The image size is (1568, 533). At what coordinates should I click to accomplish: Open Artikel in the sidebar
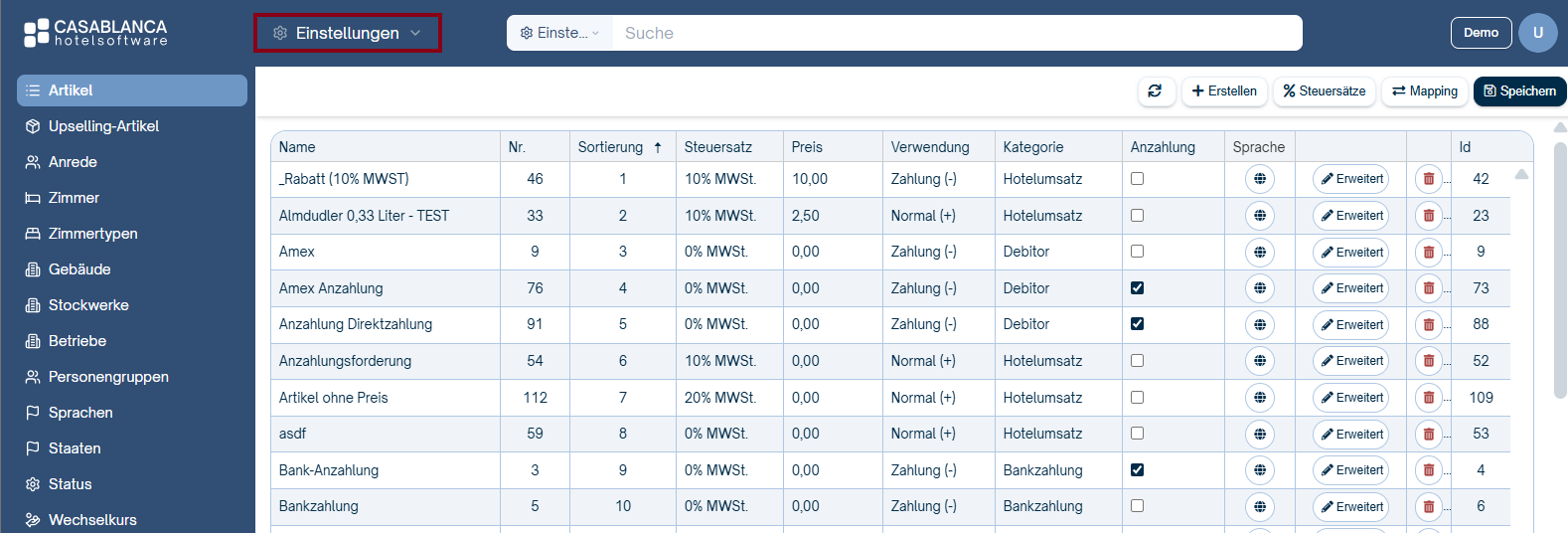[132, 90]
